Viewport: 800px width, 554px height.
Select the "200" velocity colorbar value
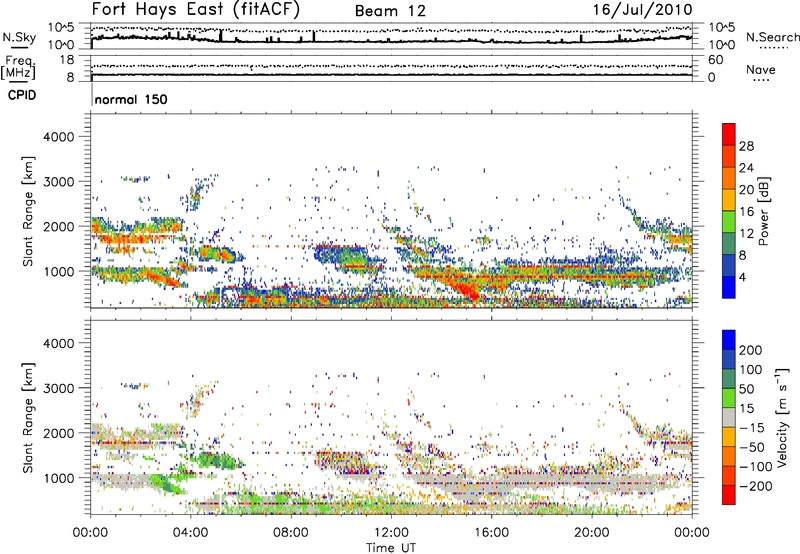[x=751, y=350]
